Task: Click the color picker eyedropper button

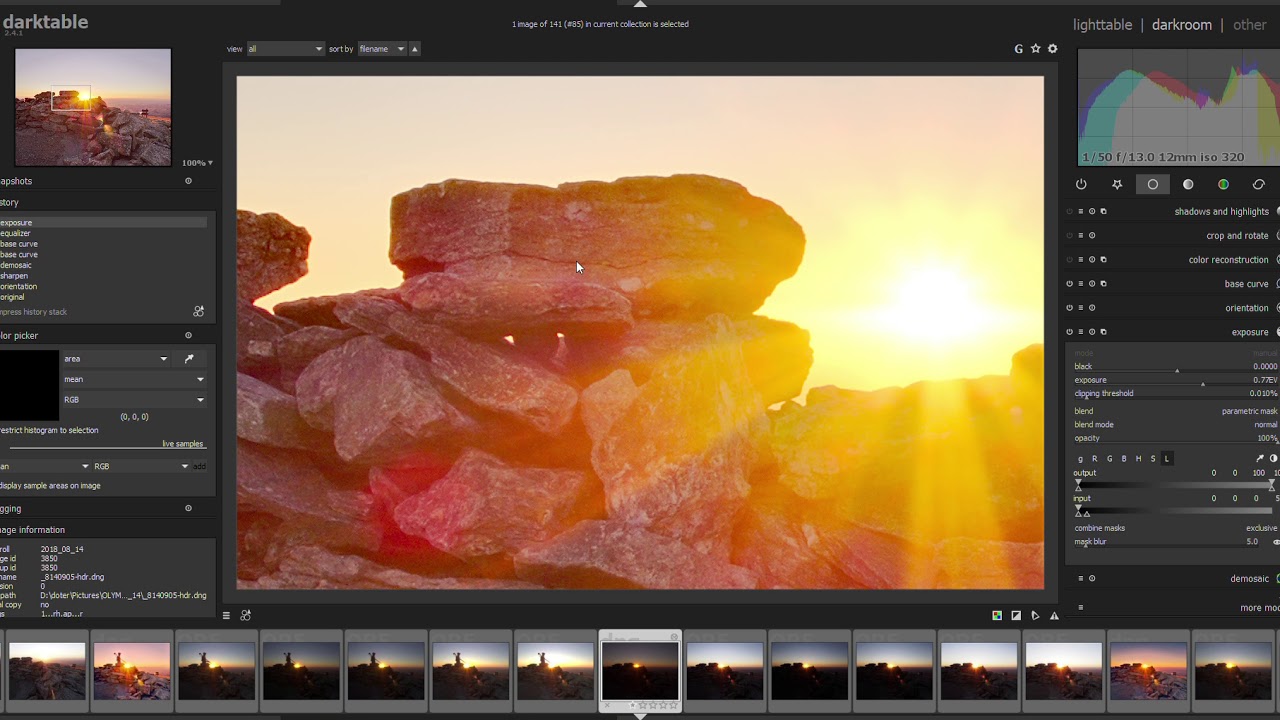Action: tap(189, 358)
